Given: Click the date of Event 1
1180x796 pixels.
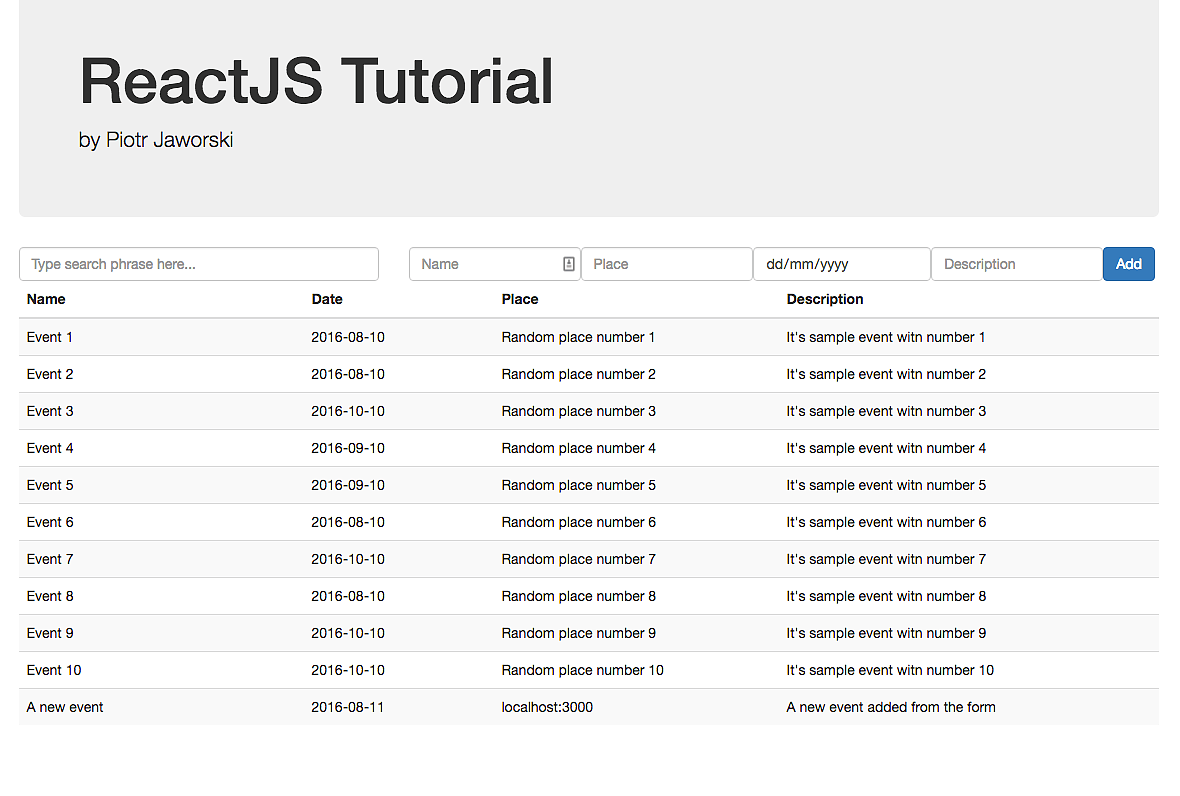Looking at the screenshot, I should [x=348, y=337].
